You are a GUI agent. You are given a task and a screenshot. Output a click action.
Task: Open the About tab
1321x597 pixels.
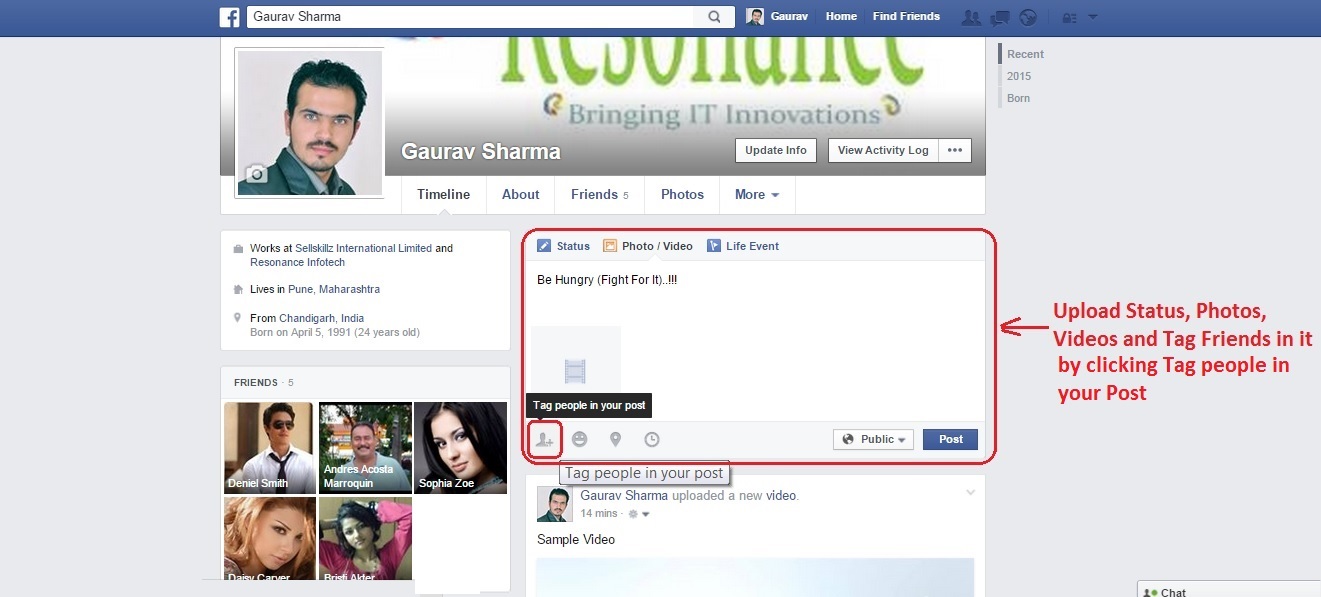pyautogui.click(x=521, y=195)
